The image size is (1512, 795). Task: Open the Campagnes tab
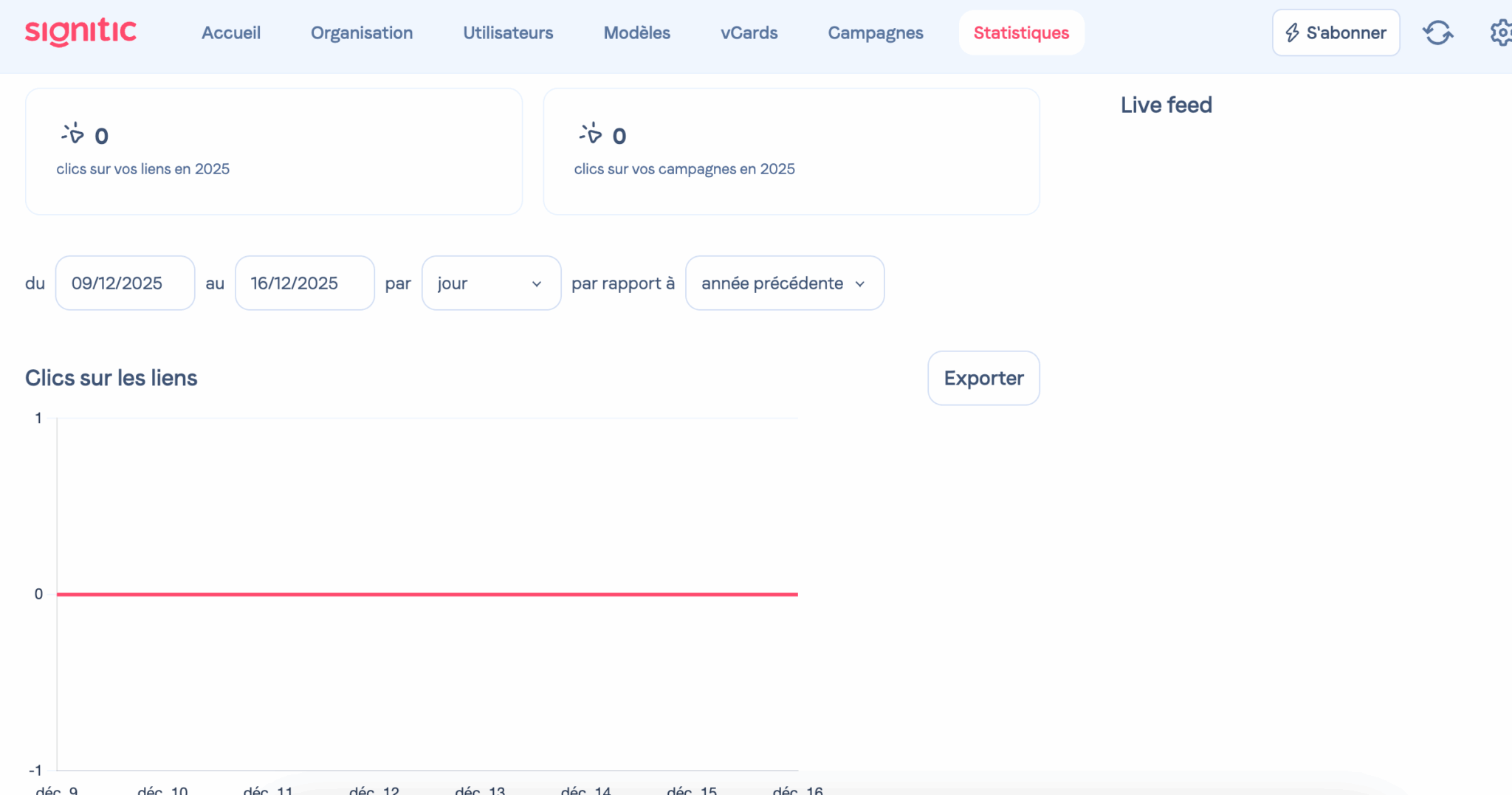click(x=876, y=32)
